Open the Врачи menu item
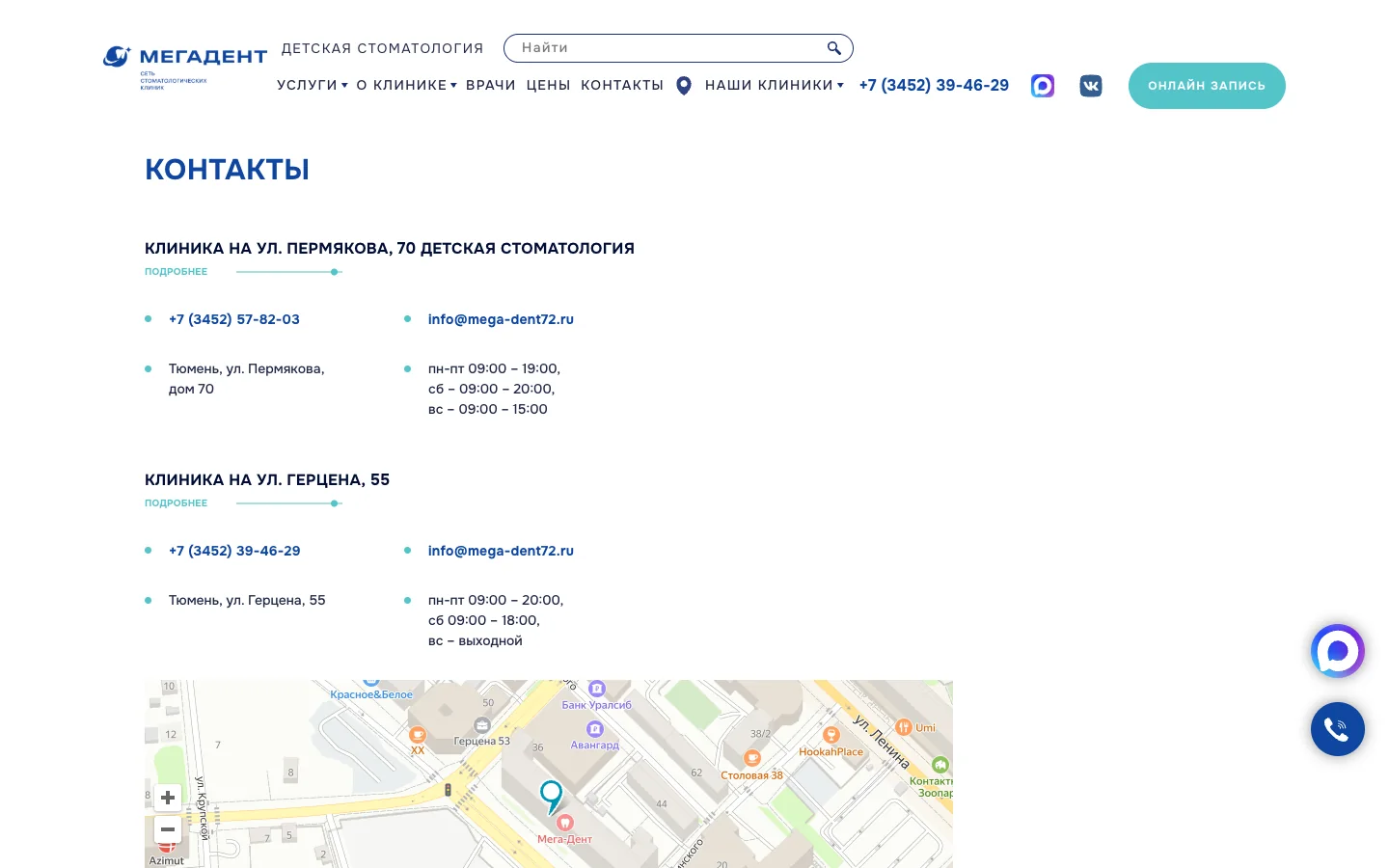Viewport: 1389px width, 868px height. click(491, 85)
